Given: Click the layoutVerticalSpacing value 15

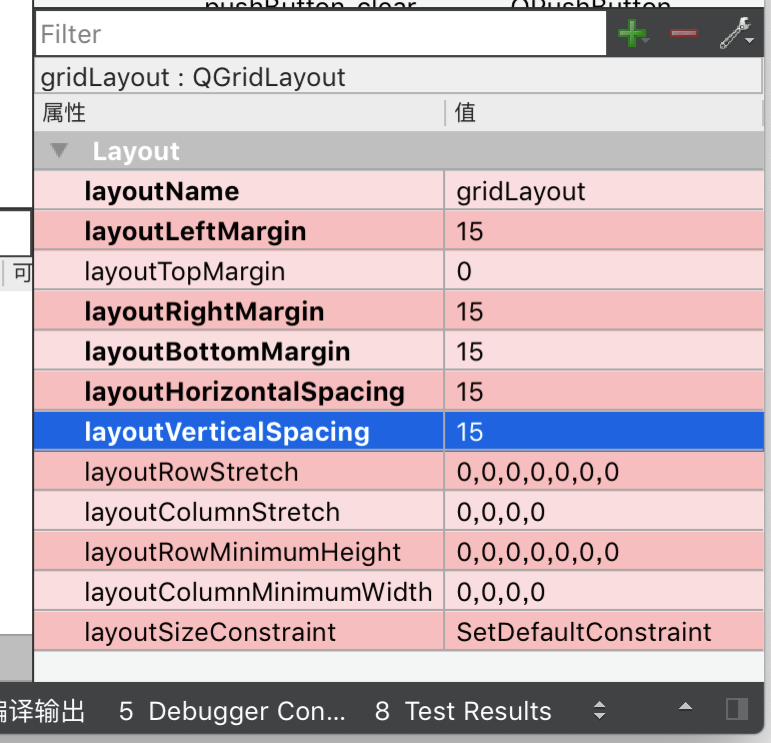Looking at the screenshot, I should [604, 431].
